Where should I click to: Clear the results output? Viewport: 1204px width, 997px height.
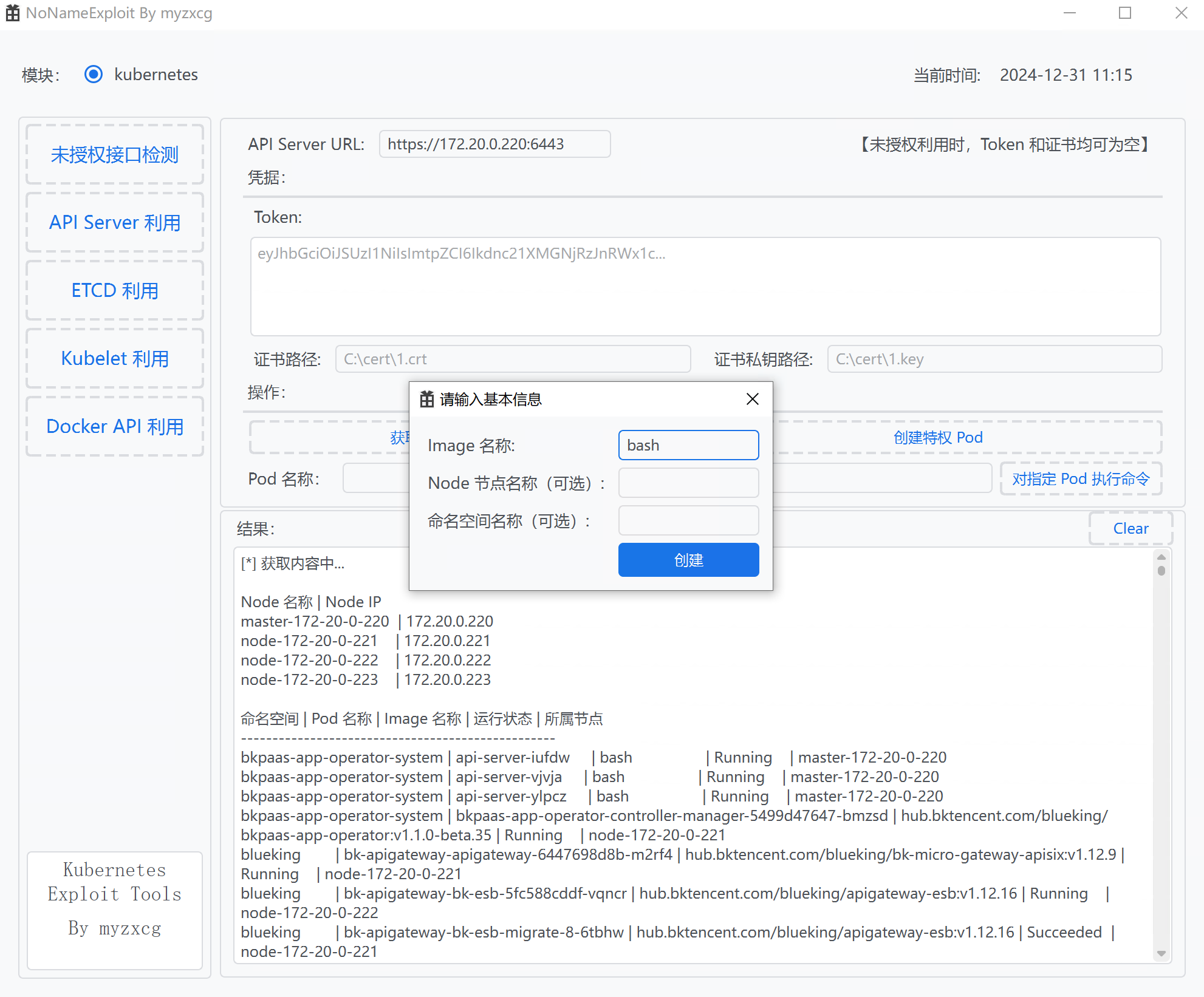click(1130, 528)
